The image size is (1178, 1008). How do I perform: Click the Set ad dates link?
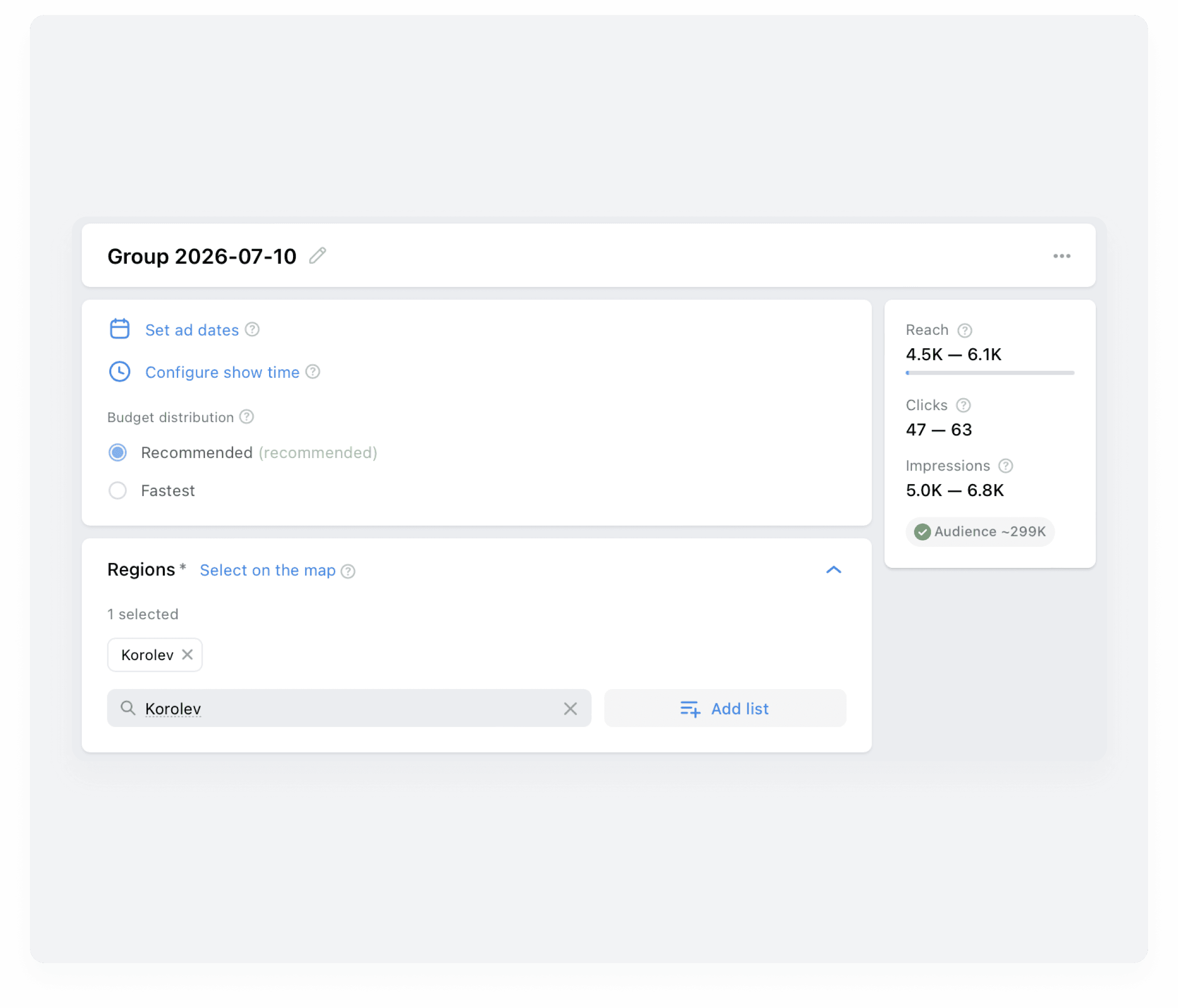tap(192, 330)
